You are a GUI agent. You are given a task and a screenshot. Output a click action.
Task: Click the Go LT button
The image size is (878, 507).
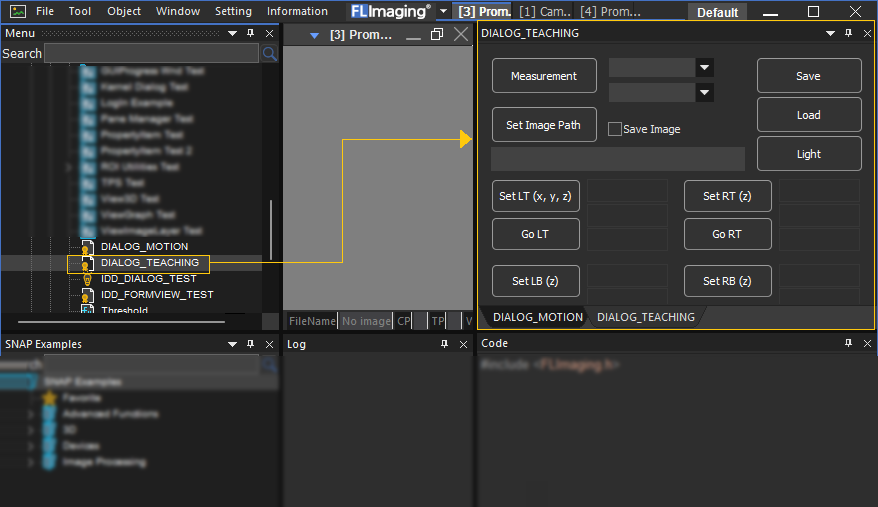click(536, 234)
